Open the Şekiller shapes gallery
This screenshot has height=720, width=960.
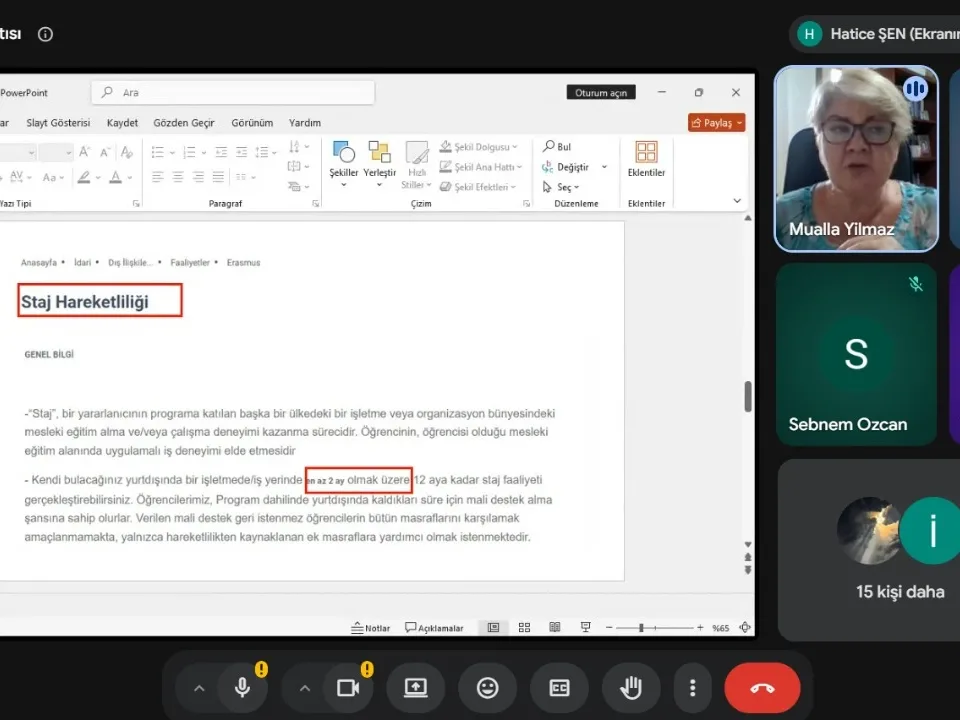[x=343, y=163]
